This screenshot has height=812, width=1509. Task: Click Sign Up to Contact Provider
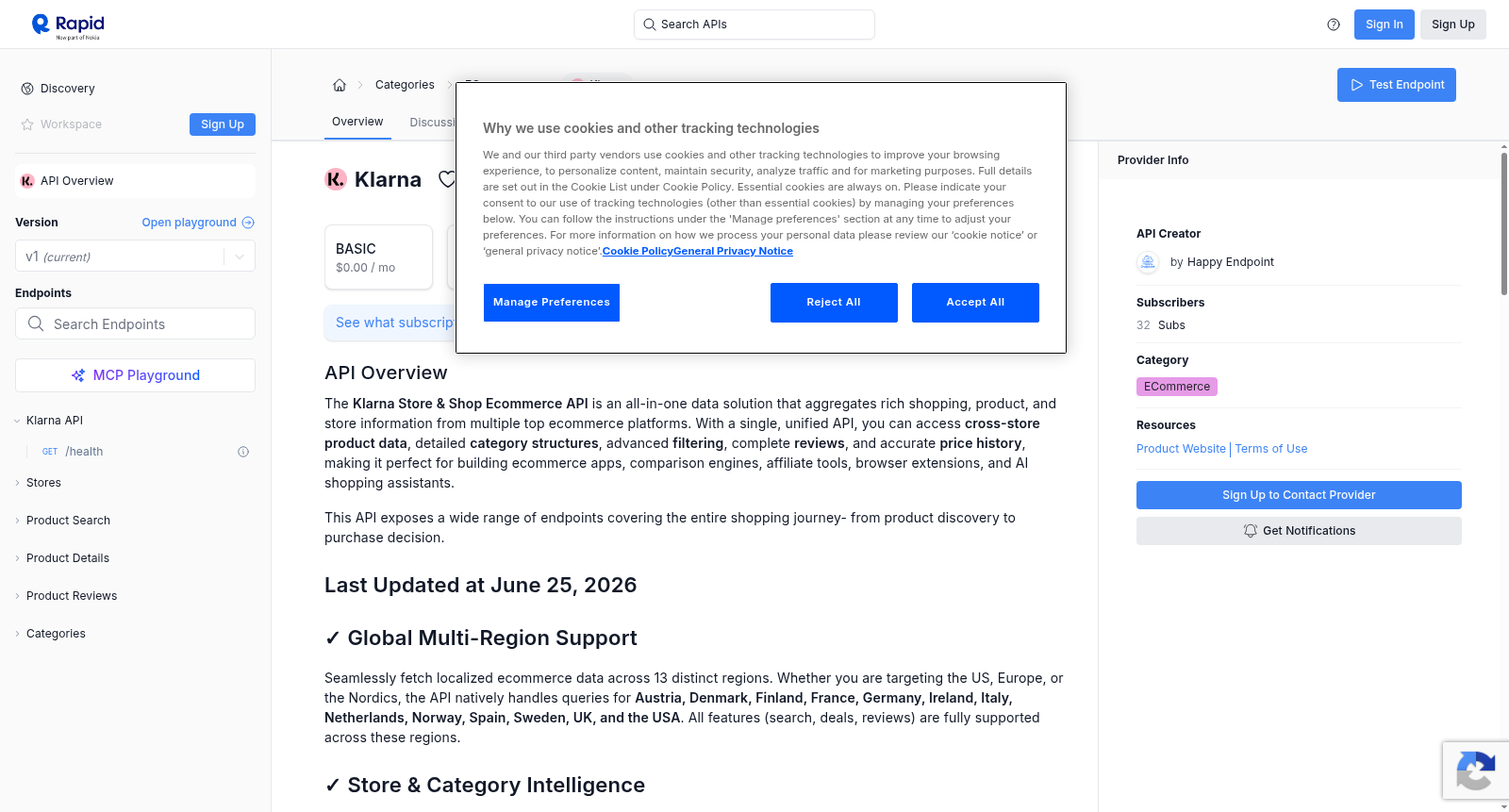coord(1299,495)
